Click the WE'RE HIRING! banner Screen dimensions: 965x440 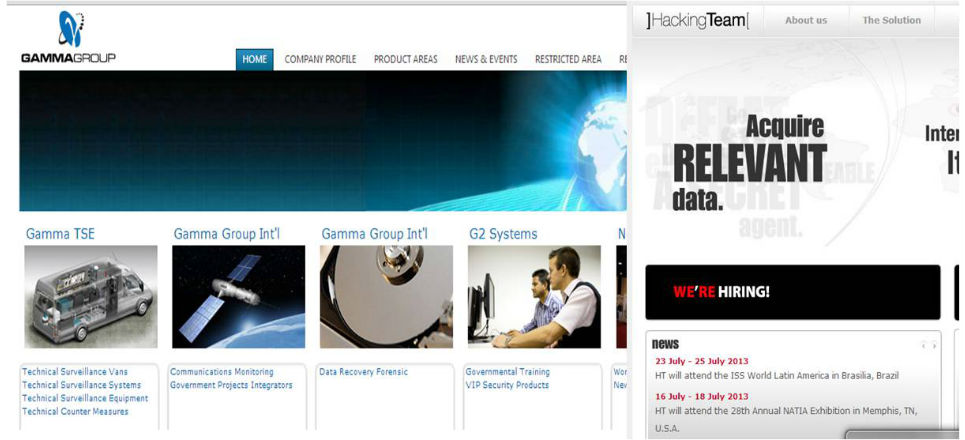pos(793,292)
